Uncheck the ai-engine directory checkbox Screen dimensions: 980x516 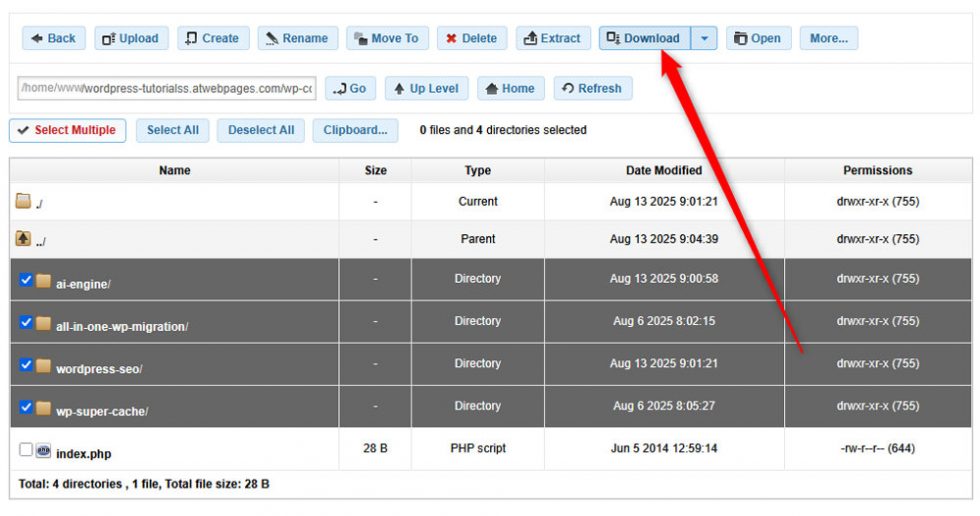26,280
